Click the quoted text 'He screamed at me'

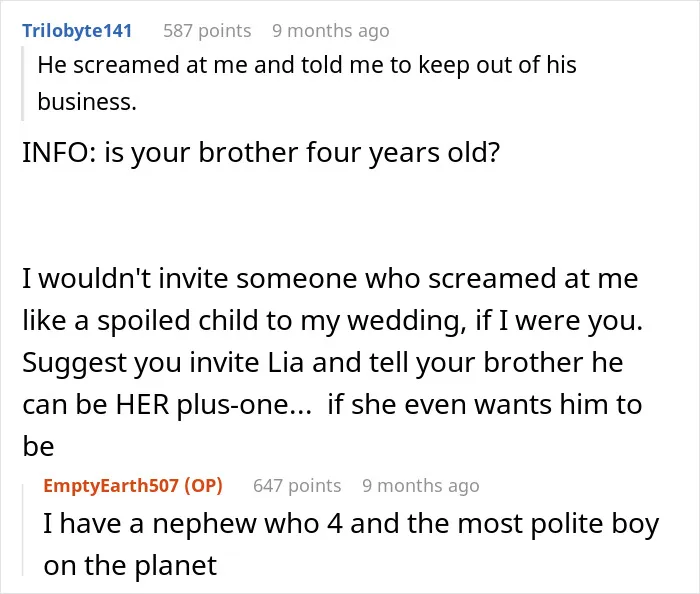pyautogui.click(x=110, y=65)
